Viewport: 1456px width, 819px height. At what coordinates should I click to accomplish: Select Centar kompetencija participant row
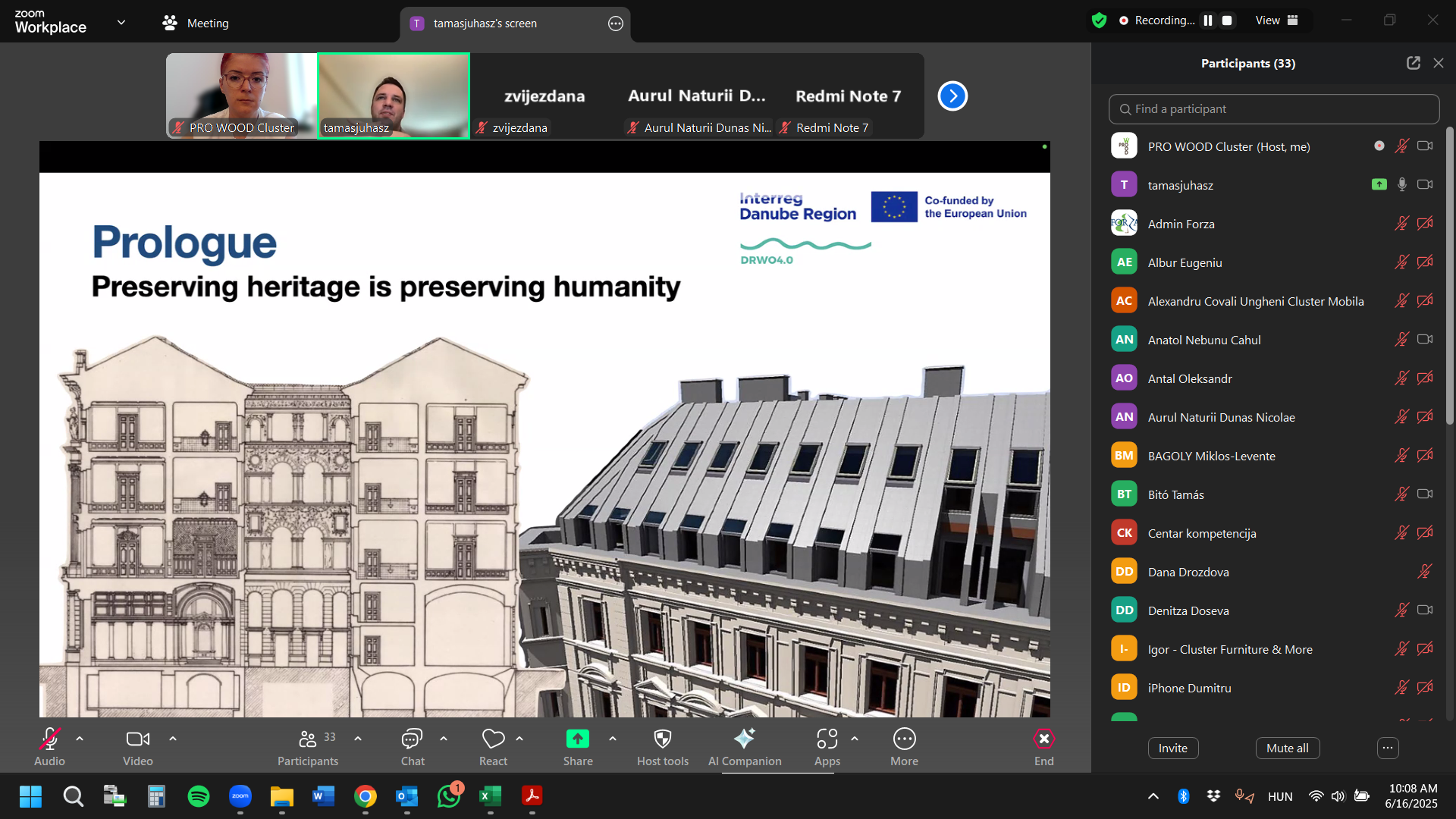pyautogui.click(x=1274, y=533)
